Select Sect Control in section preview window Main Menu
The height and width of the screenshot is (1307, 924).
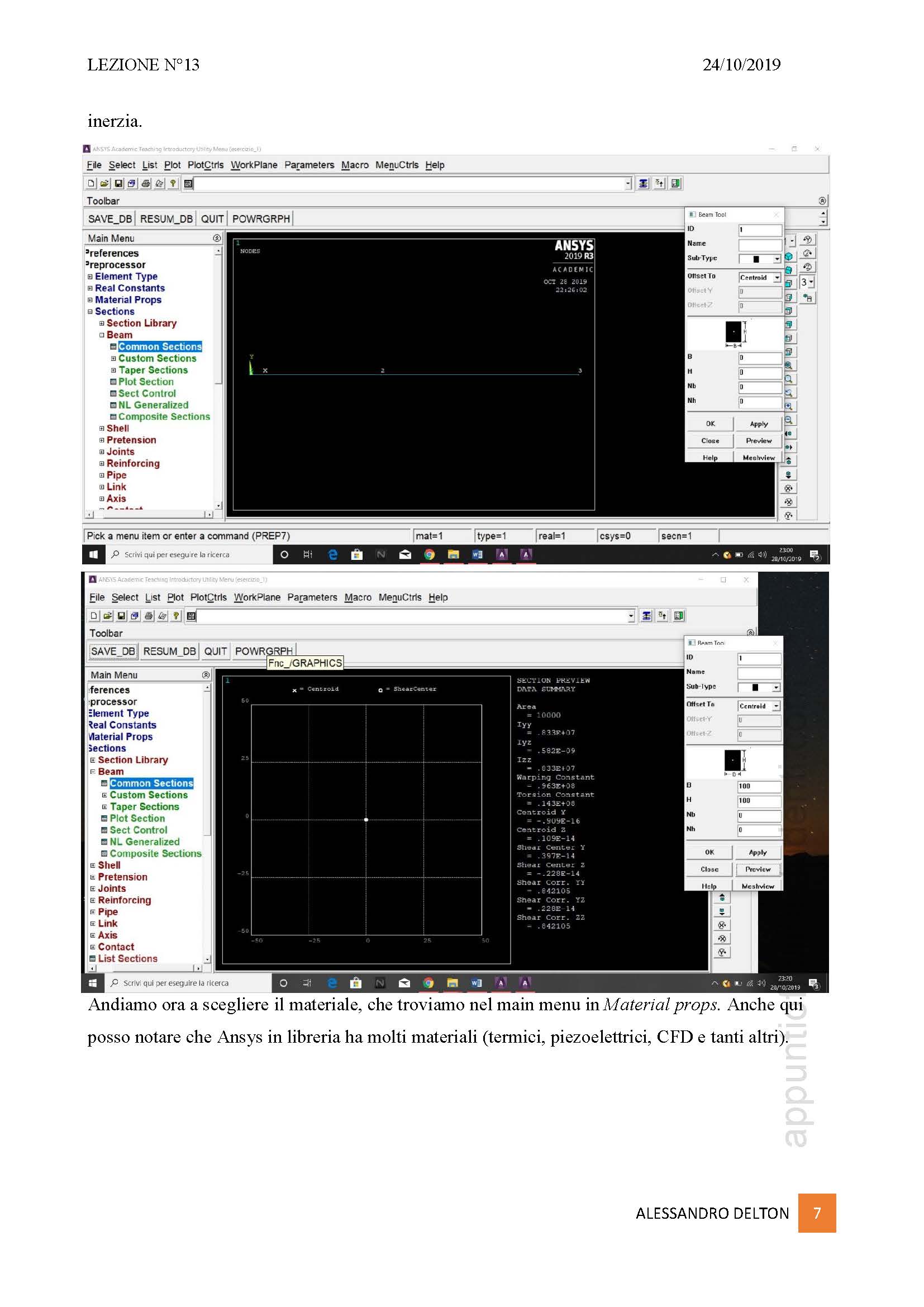click(138, 830)
